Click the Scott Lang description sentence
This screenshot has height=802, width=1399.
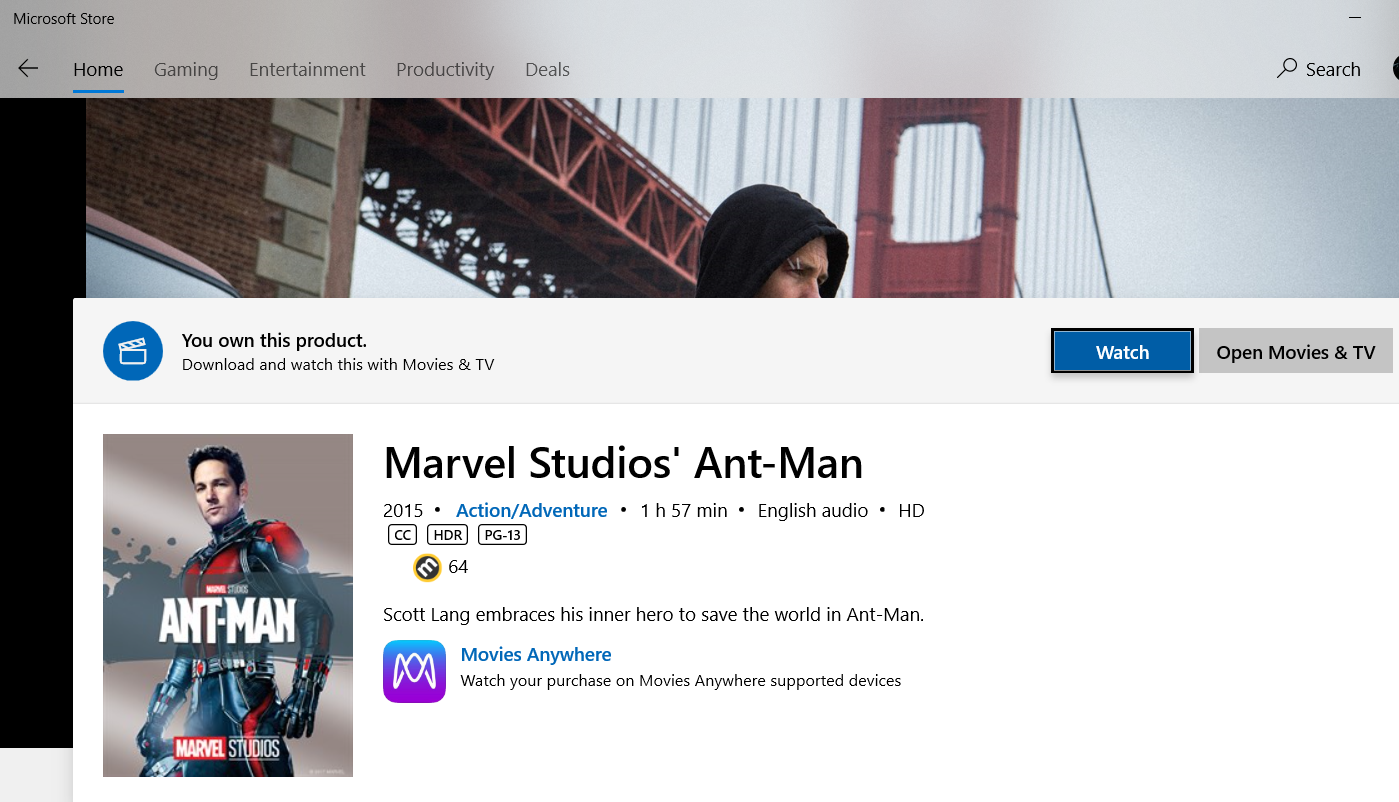click(x=653, y=614)
